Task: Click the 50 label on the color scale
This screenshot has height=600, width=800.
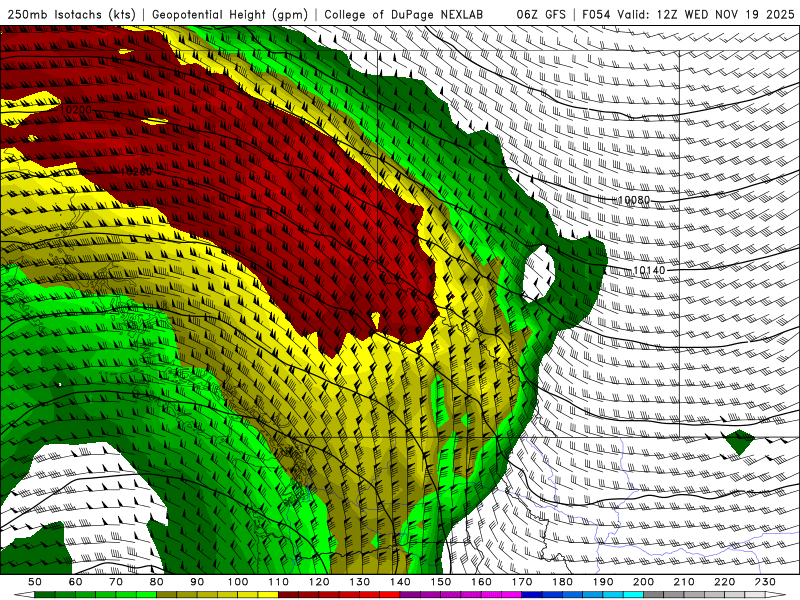Action: pos(35,582)
